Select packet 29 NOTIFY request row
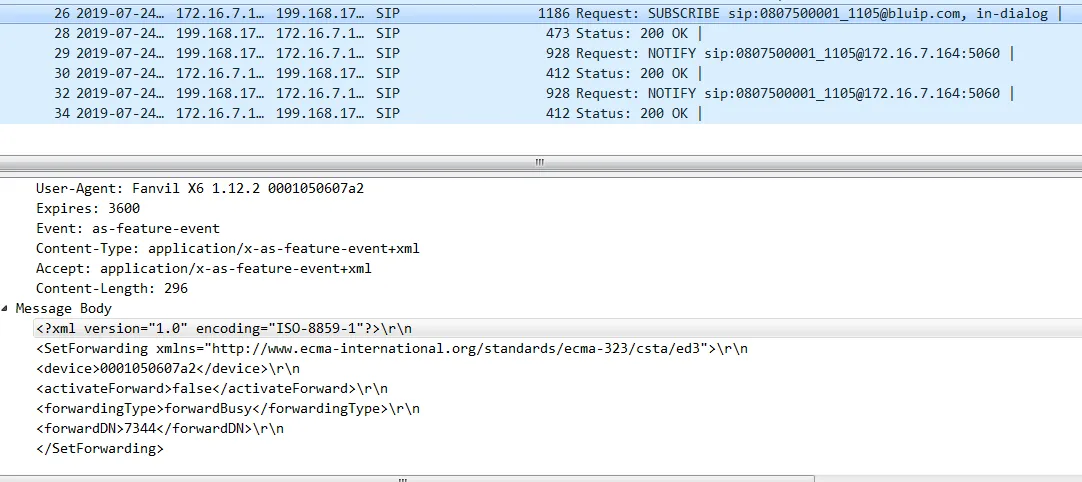The height and width of the screenshot is (482, 1082). 540,54
